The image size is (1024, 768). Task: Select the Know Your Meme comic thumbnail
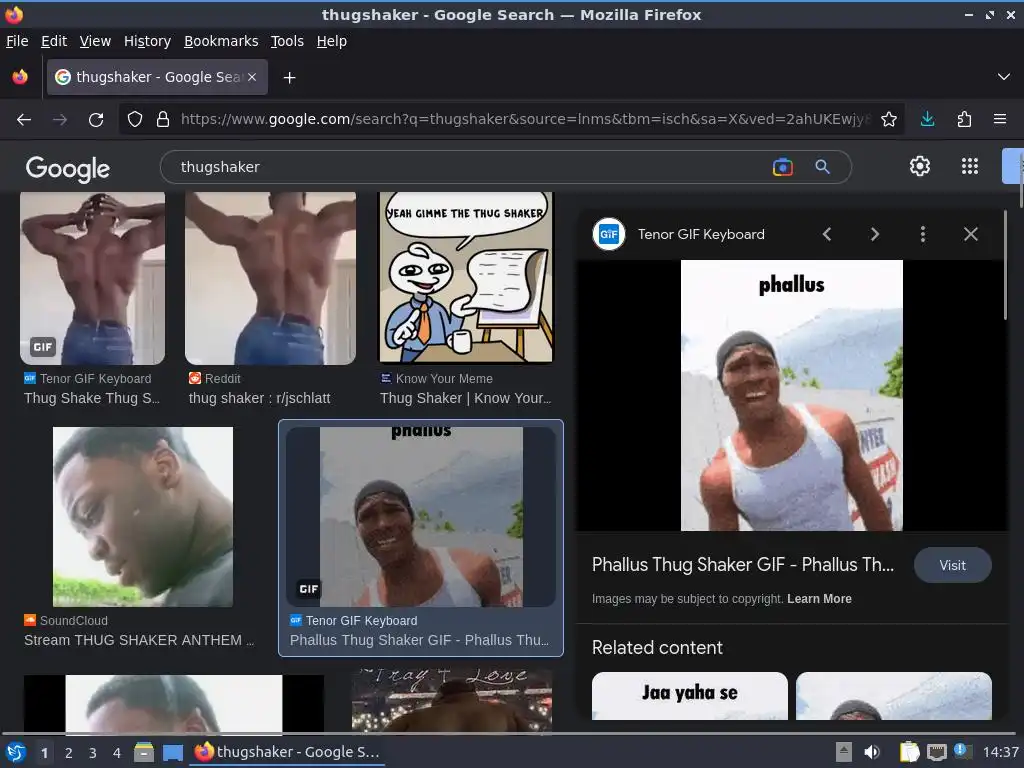click(x=466, y=277)
